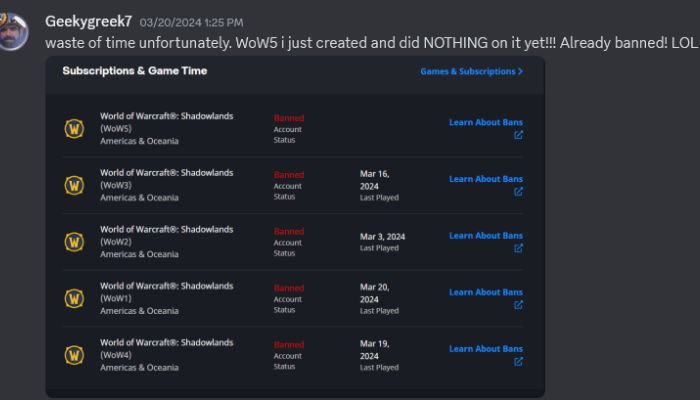Open Learn About Bans for WoW4
This screenshot has width=700, height=400.
485,349
